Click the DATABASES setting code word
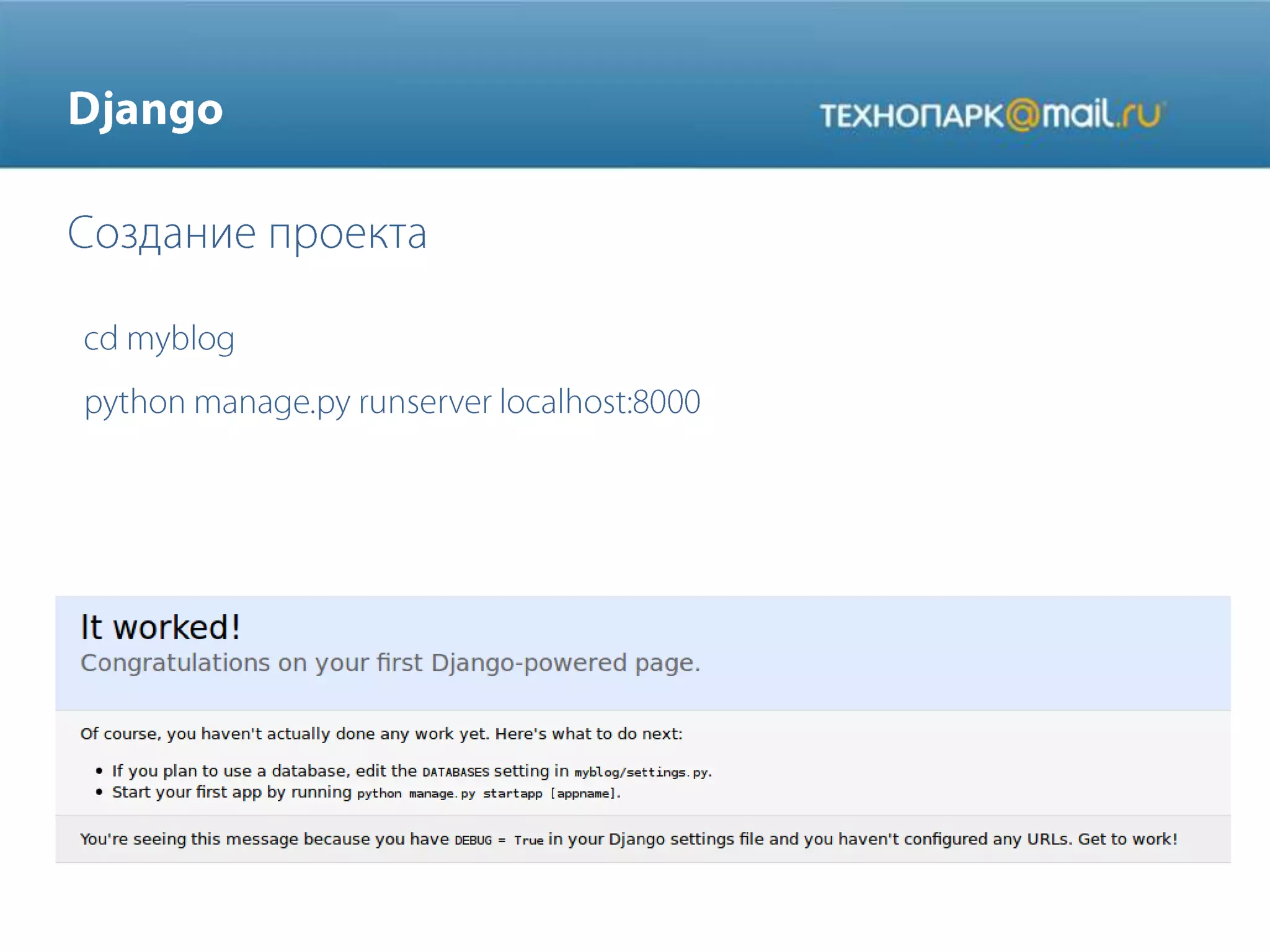 tap(455, 772)
